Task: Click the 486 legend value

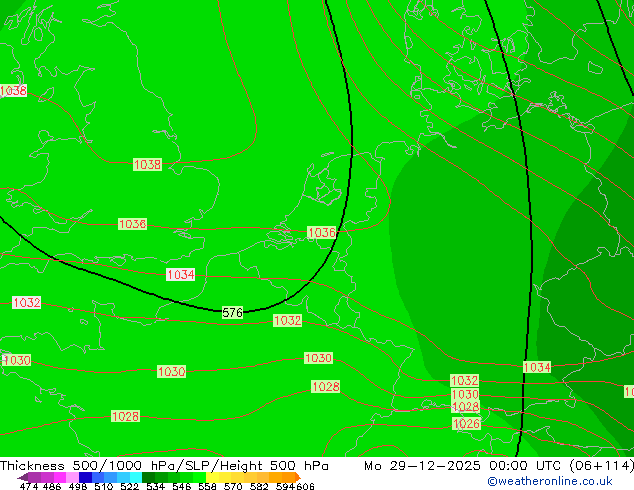Action: tap(52, 486)
